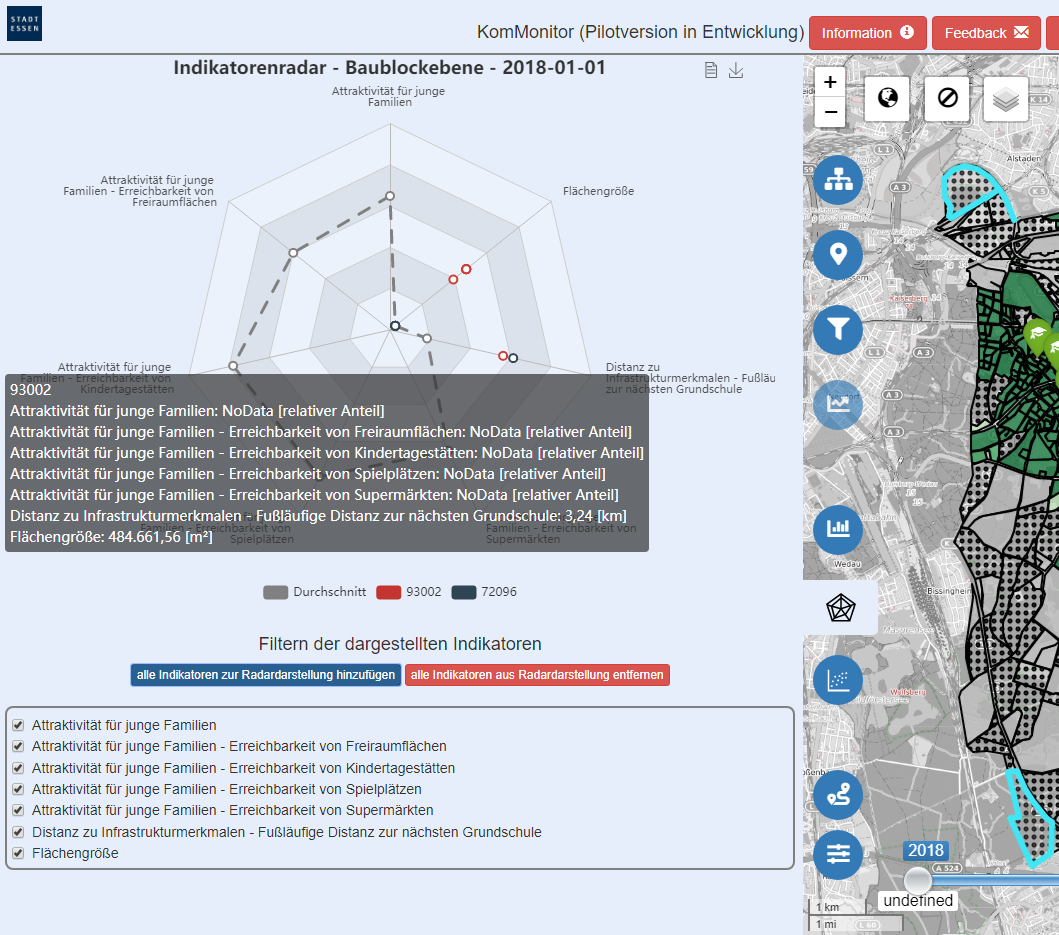Open the map layers control
The width and height of the screenshot is (1059, 935).
click(1006, 99)
